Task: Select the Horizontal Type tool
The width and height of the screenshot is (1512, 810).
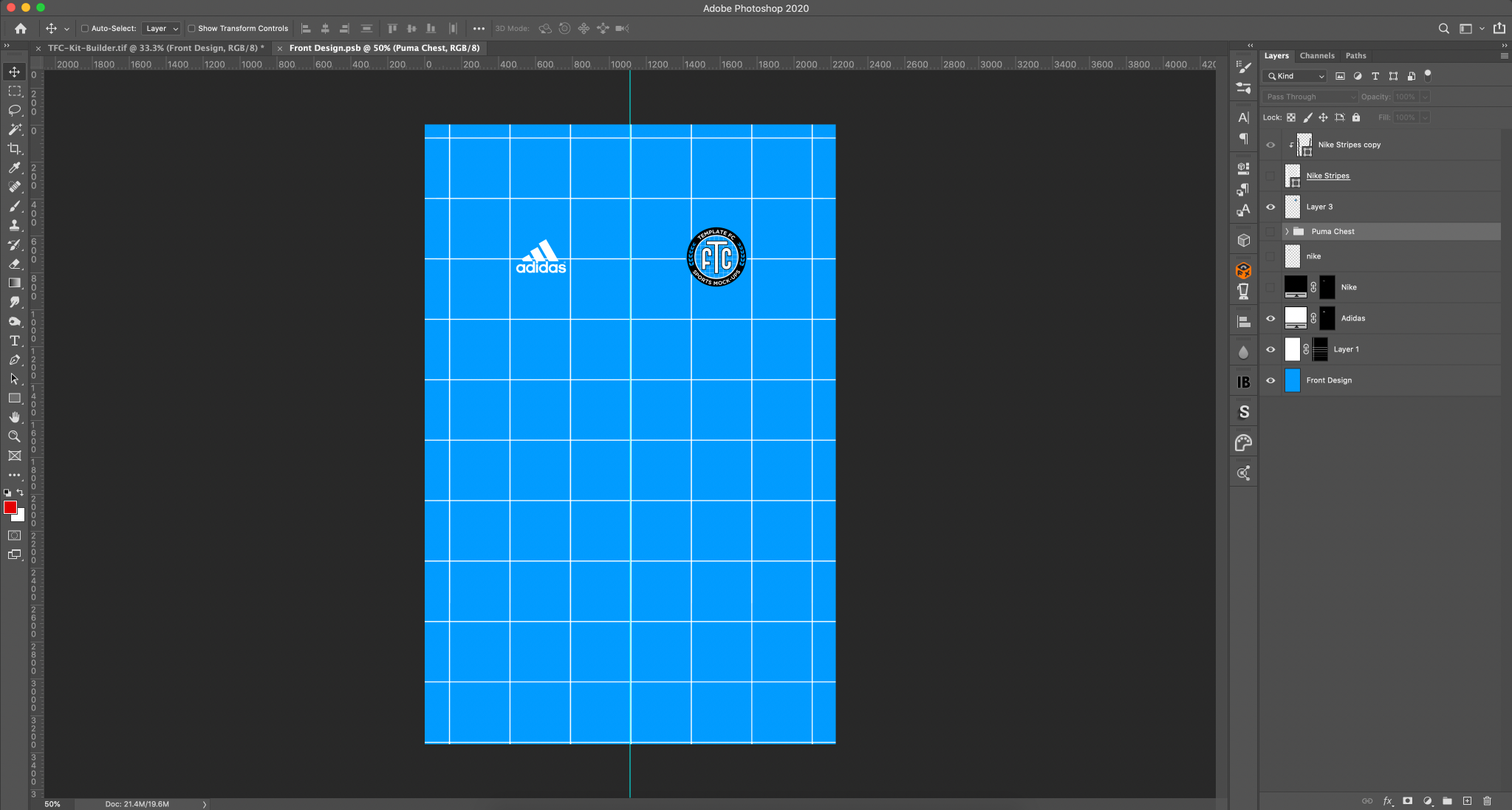Action: click(x=14, y=340)
